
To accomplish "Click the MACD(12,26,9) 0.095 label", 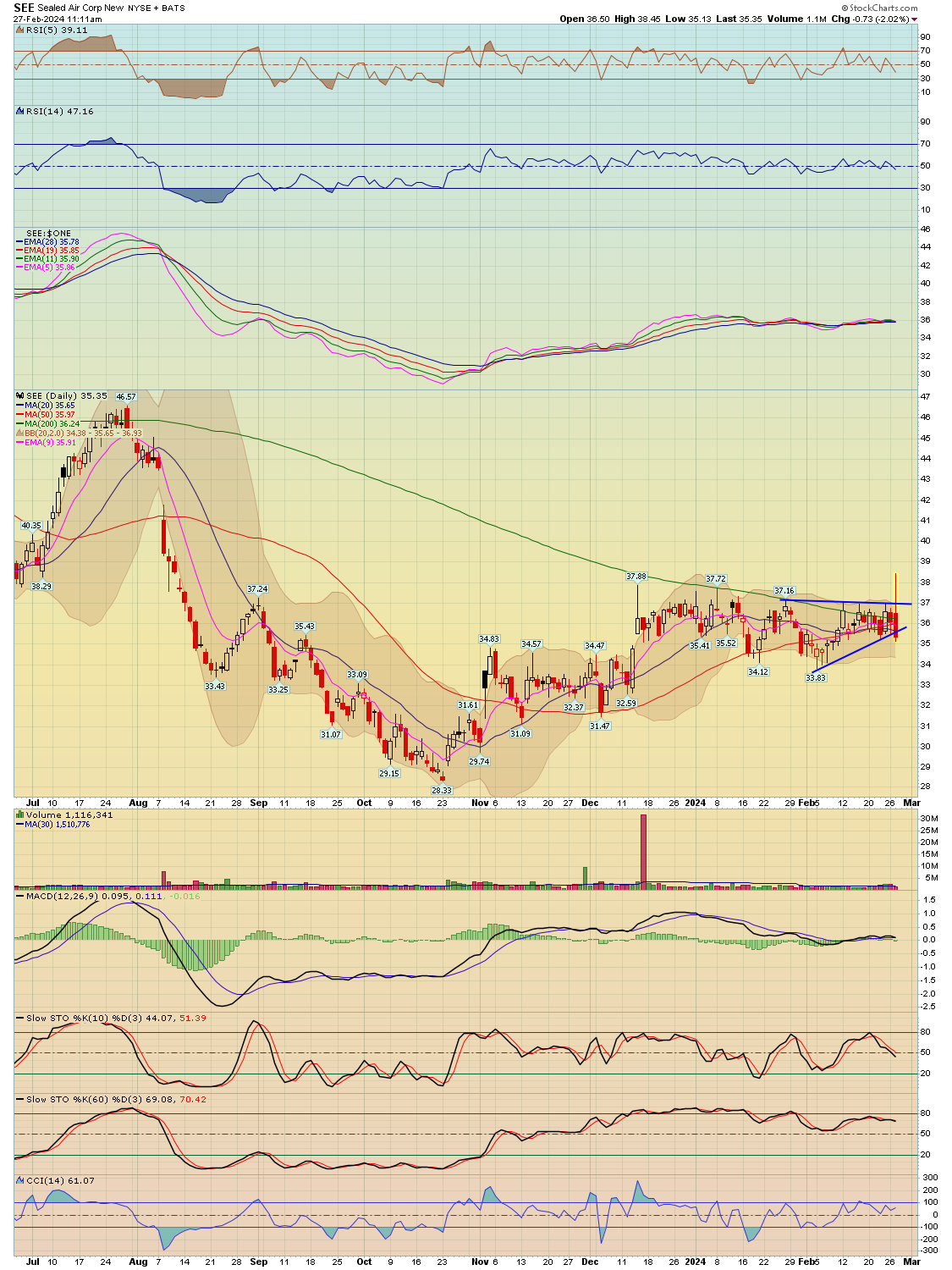I will (79, 896).
